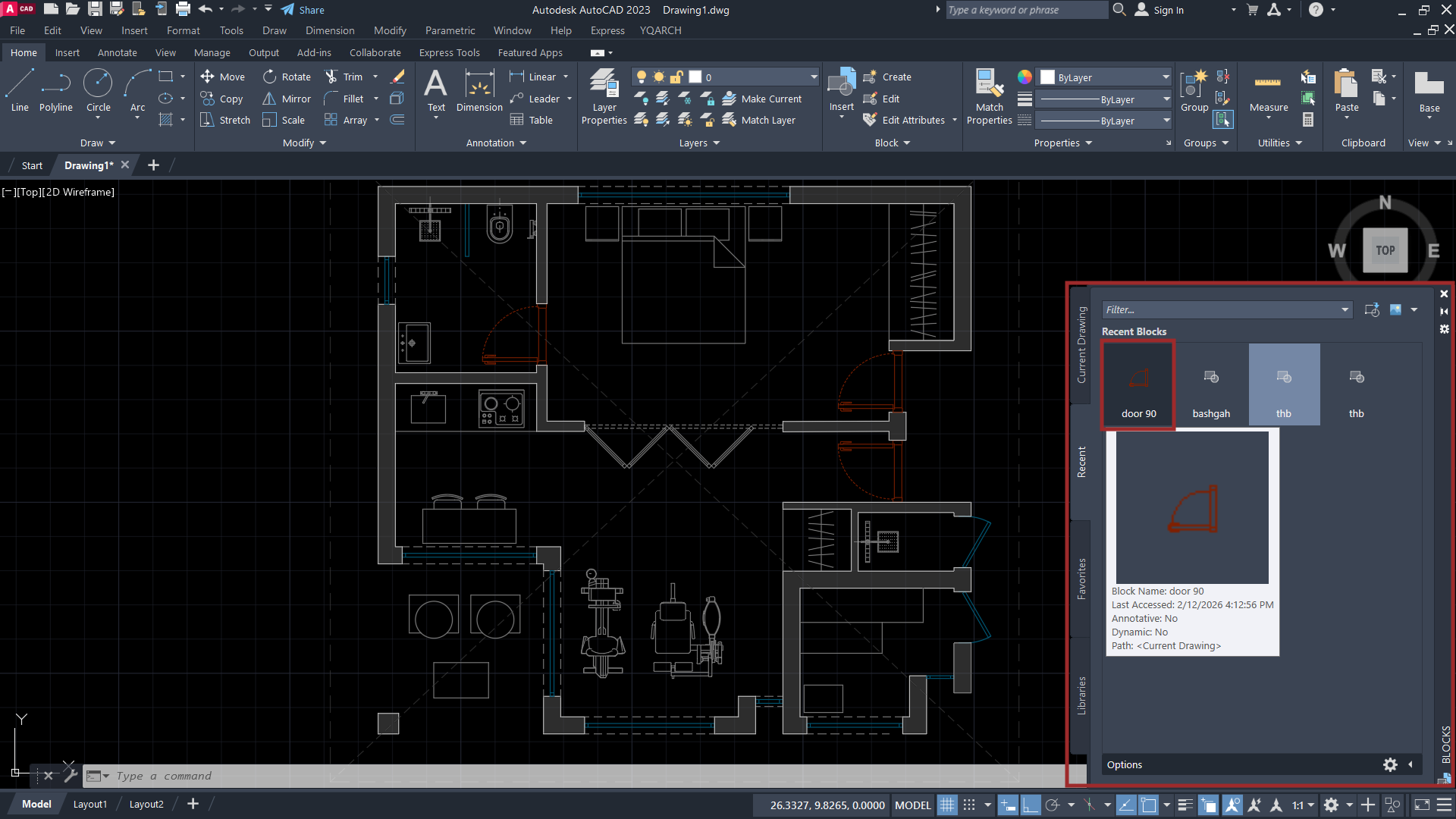Switch to the Annotate ribbon tab
This screenshot has width=1456, height=819.
117,52
